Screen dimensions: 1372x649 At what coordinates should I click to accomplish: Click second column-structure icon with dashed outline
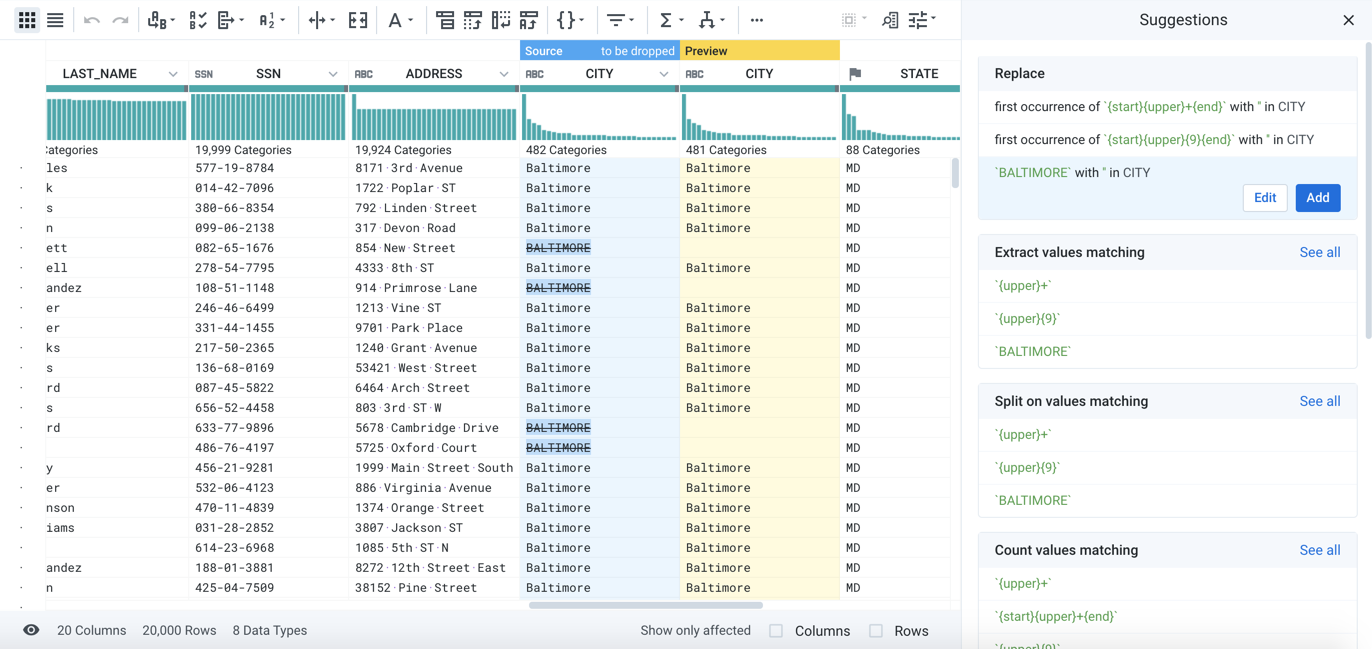pos(473,20)
